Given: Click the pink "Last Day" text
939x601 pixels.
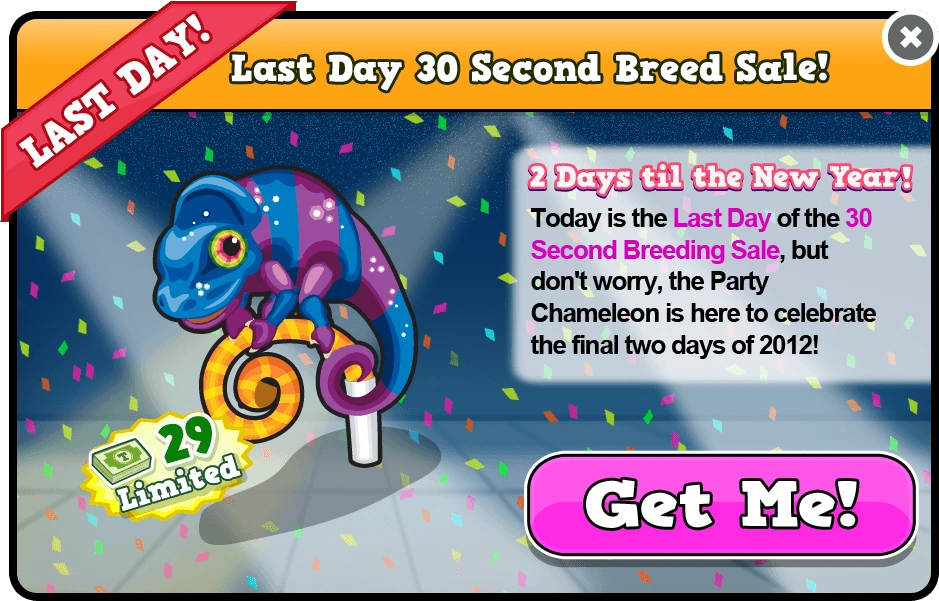Looking at the screenshot, I should [722, 218].
